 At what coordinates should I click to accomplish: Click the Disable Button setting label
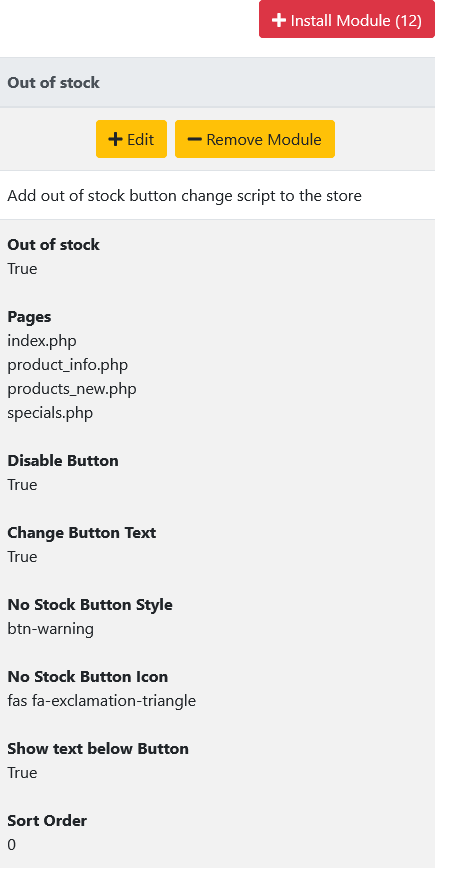[x=63, y=460]
